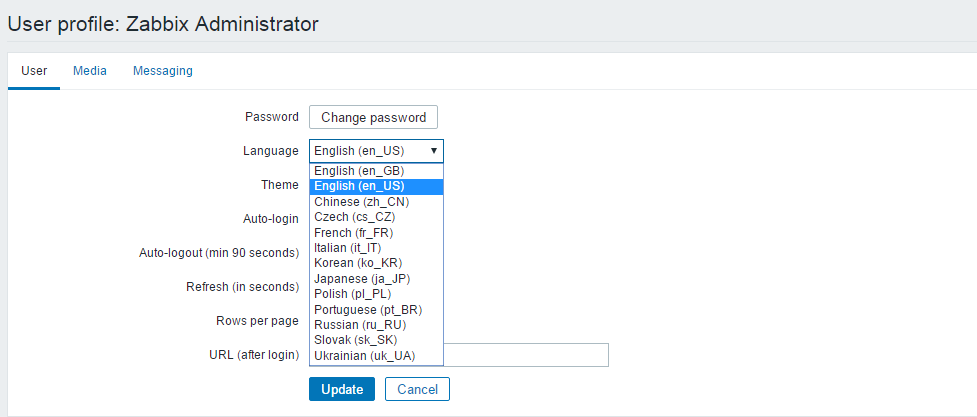Select Chinese (zh_CN) language option
977x417 pixels.
375,202
